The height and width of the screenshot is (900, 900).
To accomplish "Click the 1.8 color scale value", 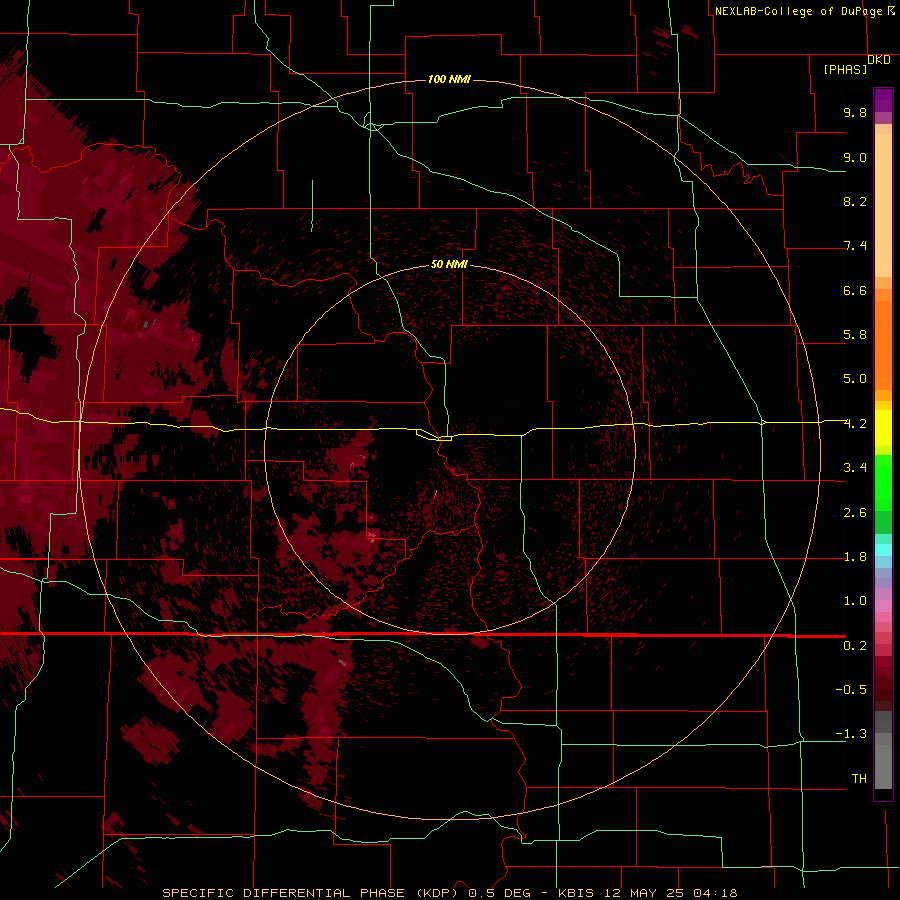I will point(855,557).
